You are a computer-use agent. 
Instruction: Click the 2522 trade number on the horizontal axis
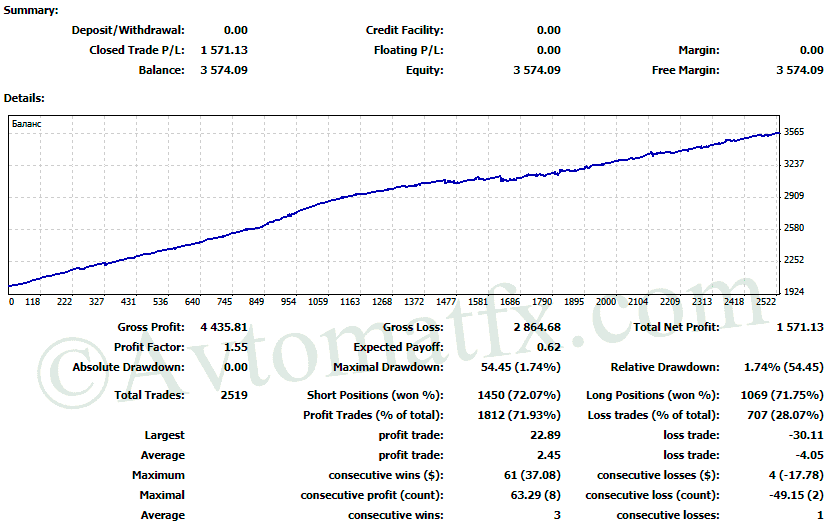tap(765, 301)
